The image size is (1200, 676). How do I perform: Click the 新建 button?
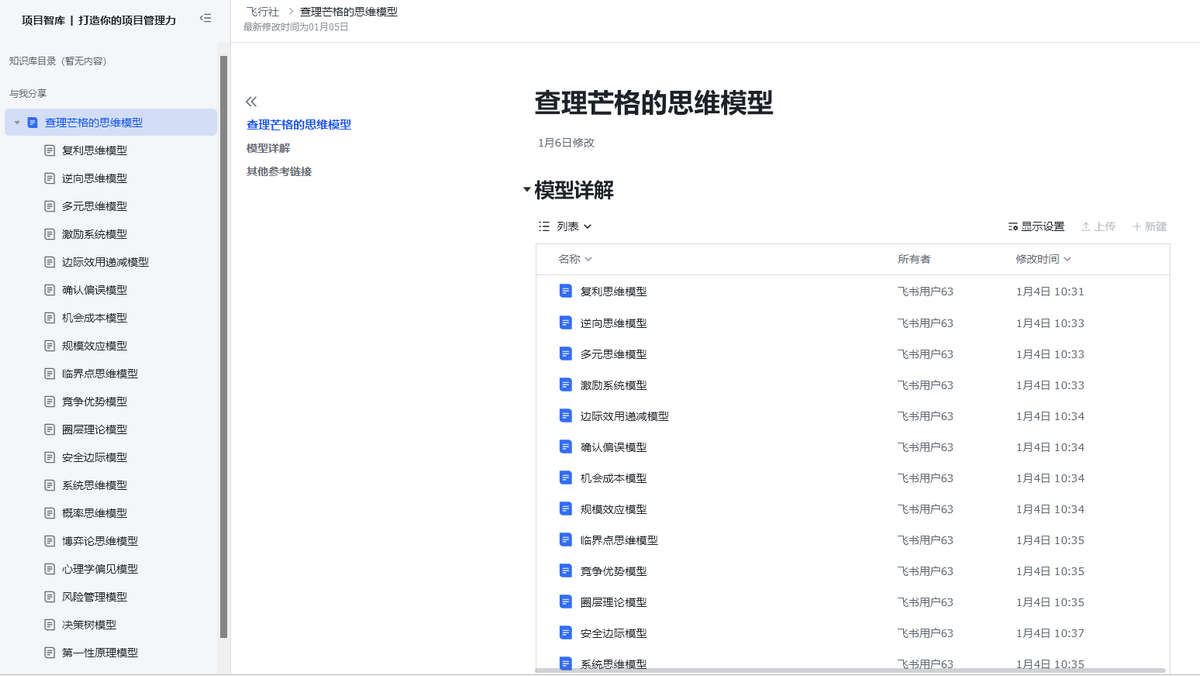point(1149,227)
